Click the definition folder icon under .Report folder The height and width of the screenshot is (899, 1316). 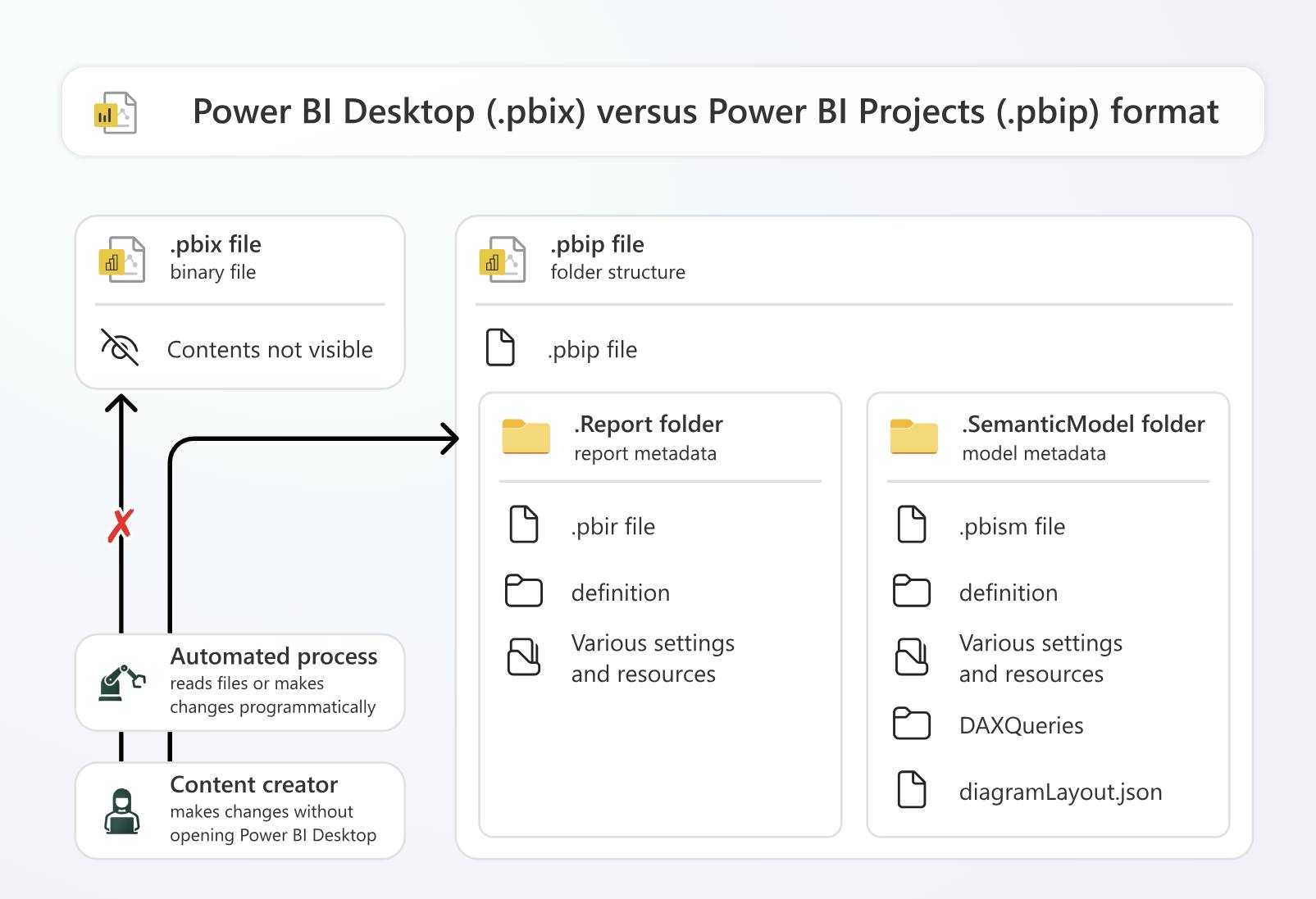click(524, 591)
